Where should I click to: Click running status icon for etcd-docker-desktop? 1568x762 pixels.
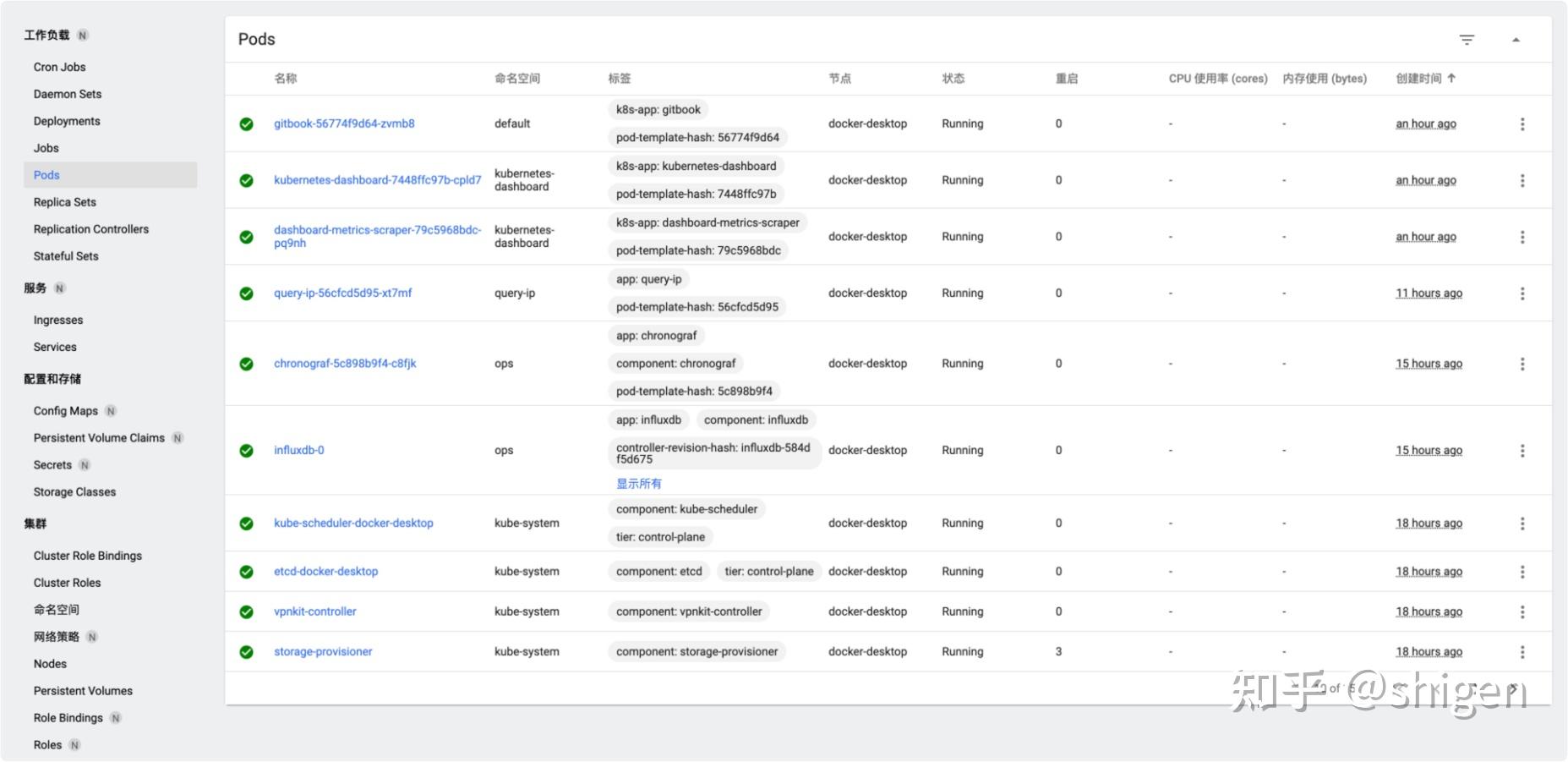click(x=246, y=572)
